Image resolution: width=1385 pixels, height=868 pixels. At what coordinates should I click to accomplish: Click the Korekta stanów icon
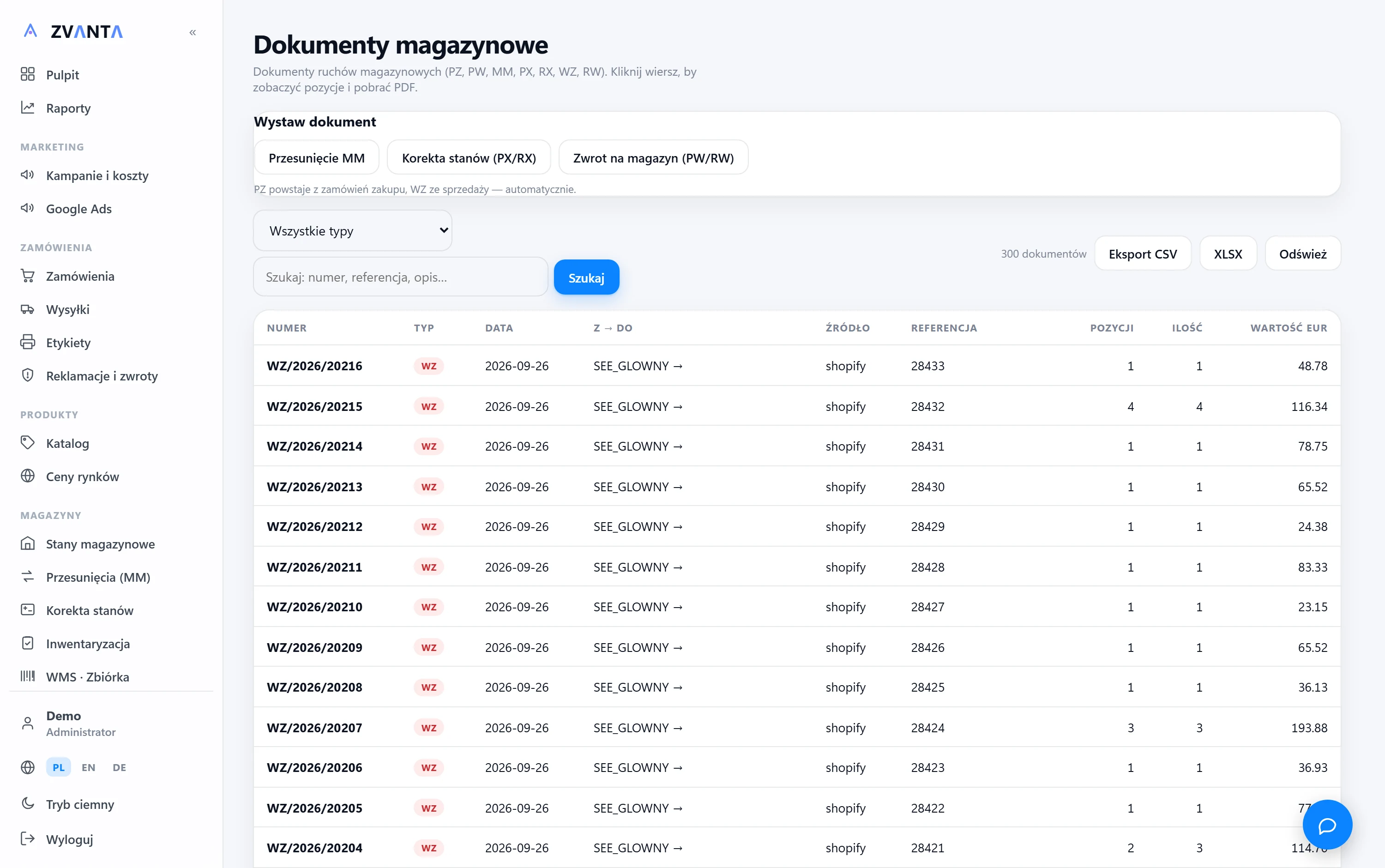(28, 610)
